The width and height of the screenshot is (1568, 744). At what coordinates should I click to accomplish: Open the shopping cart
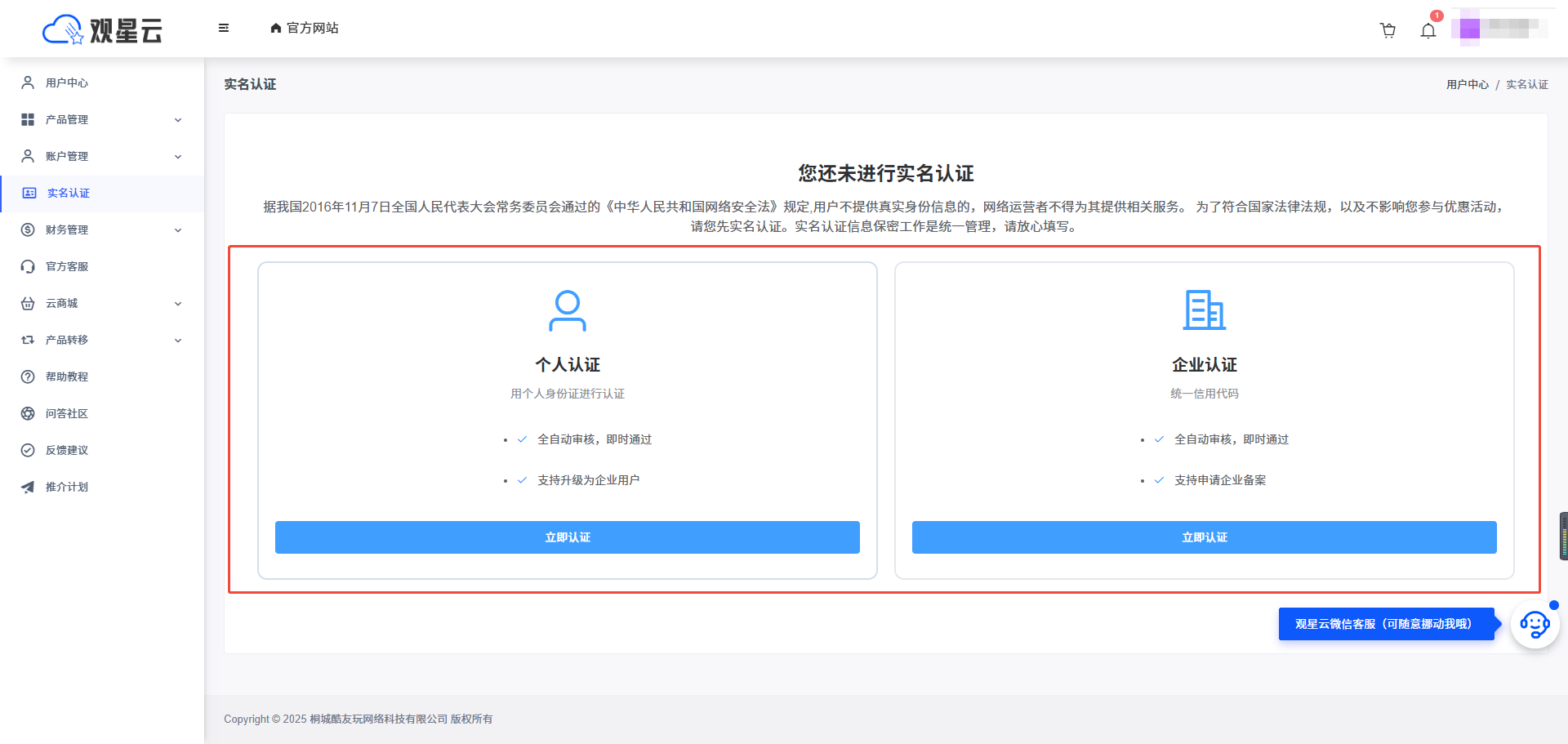click(1388, 29)
